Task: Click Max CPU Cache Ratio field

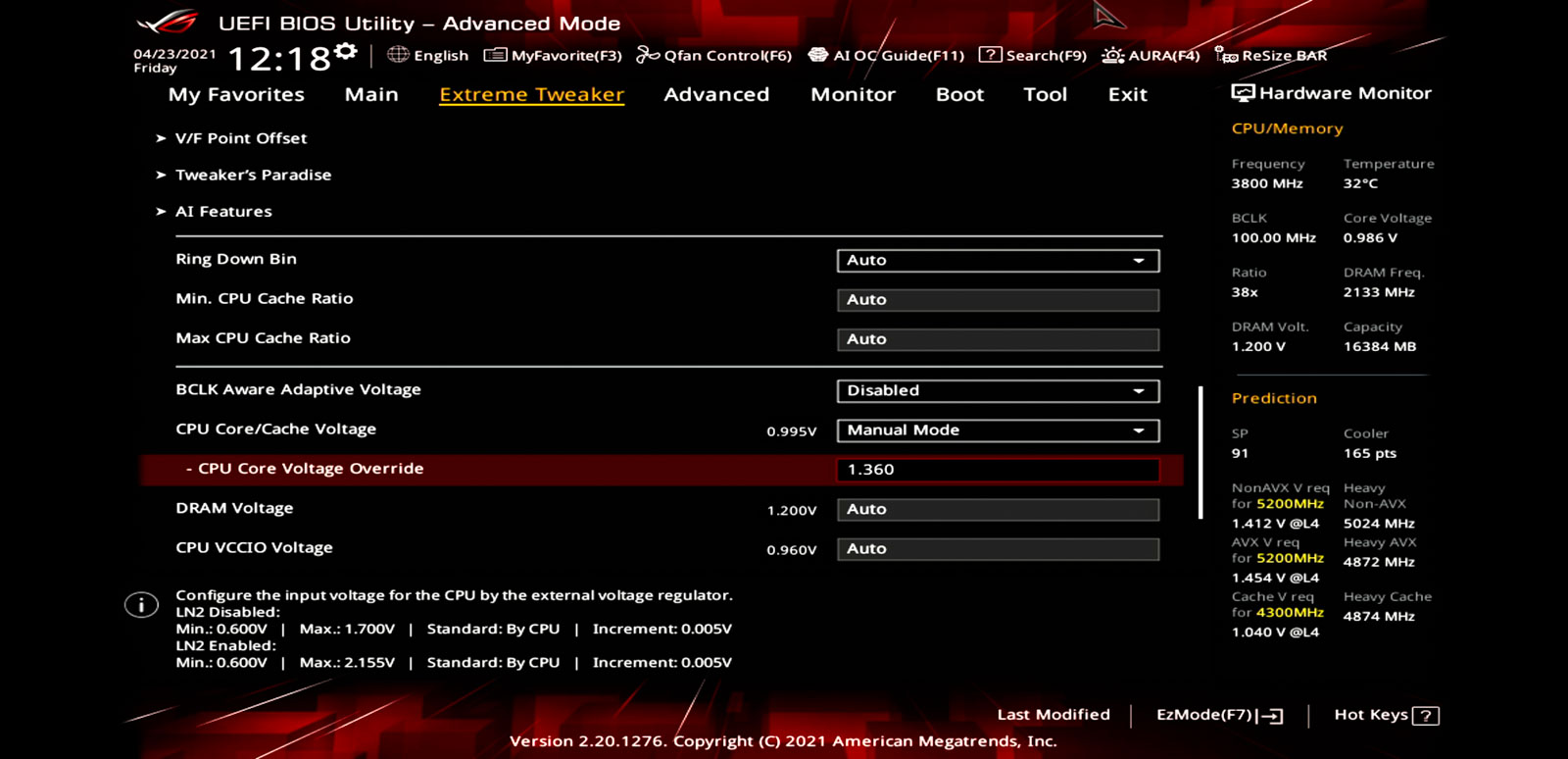Action: click(x=998, y=339)
